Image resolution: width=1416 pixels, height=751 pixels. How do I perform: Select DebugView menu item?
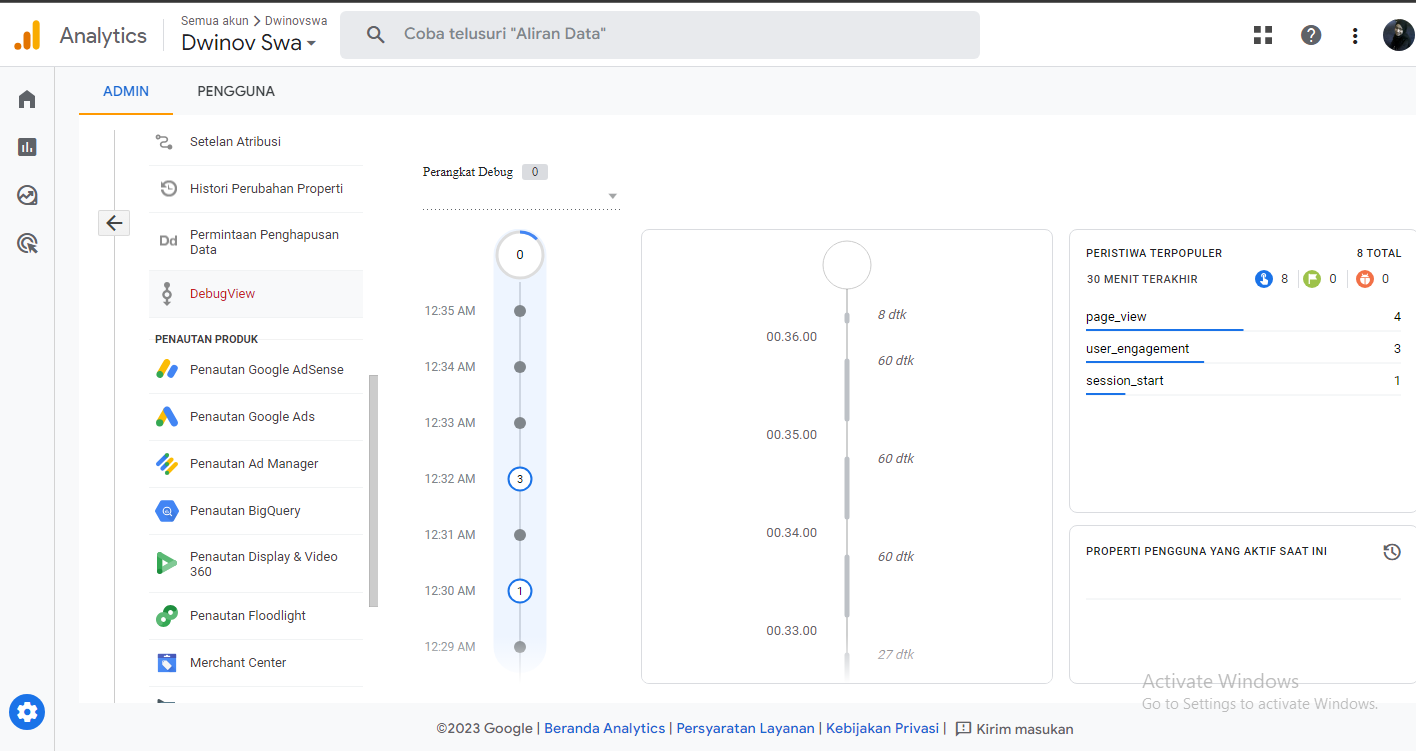256,294
